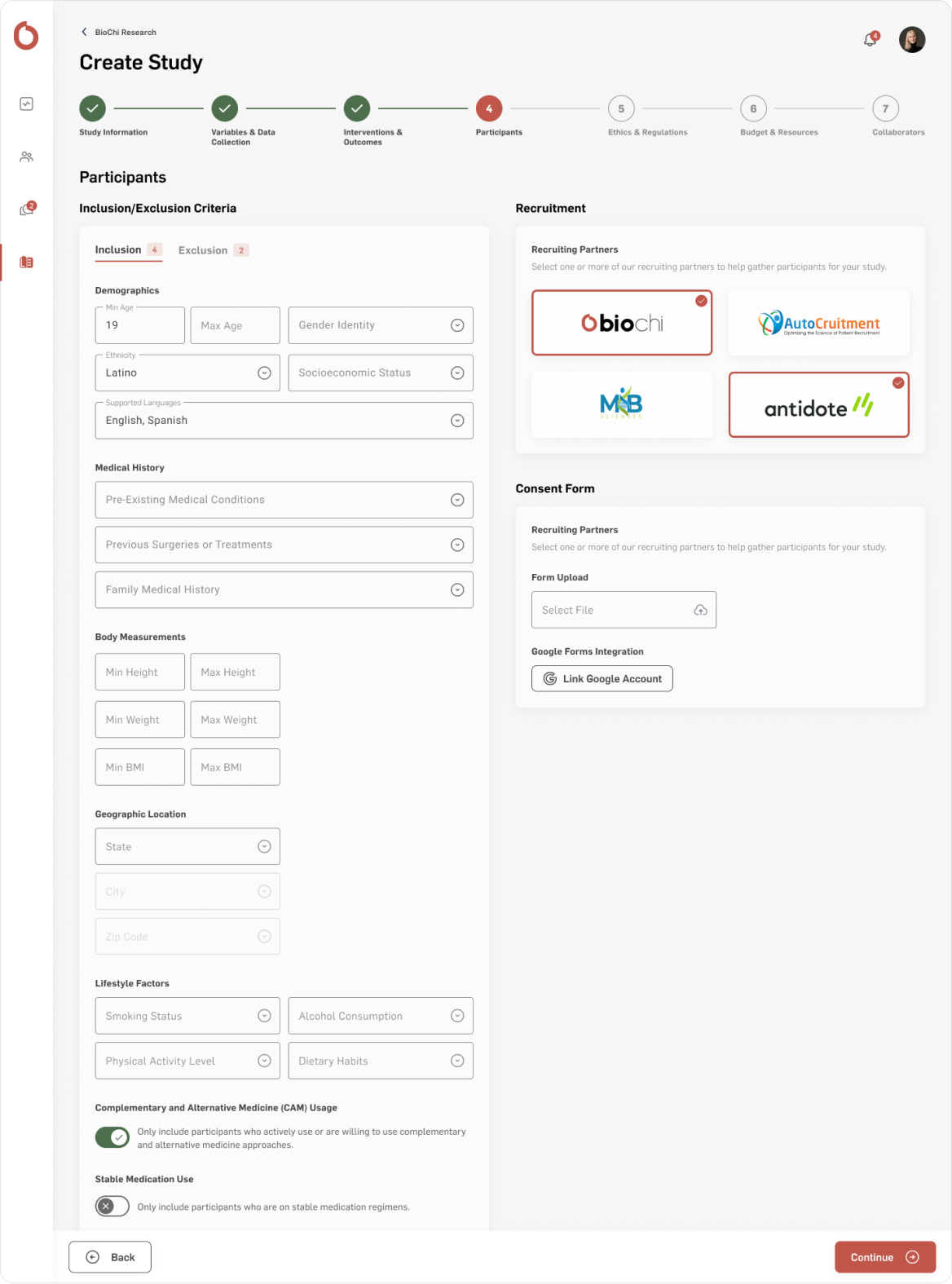This screenshot has width=952, height=1284.
Task: Open the Socioeconomic Status dropdown
Action: pos(381,373)
